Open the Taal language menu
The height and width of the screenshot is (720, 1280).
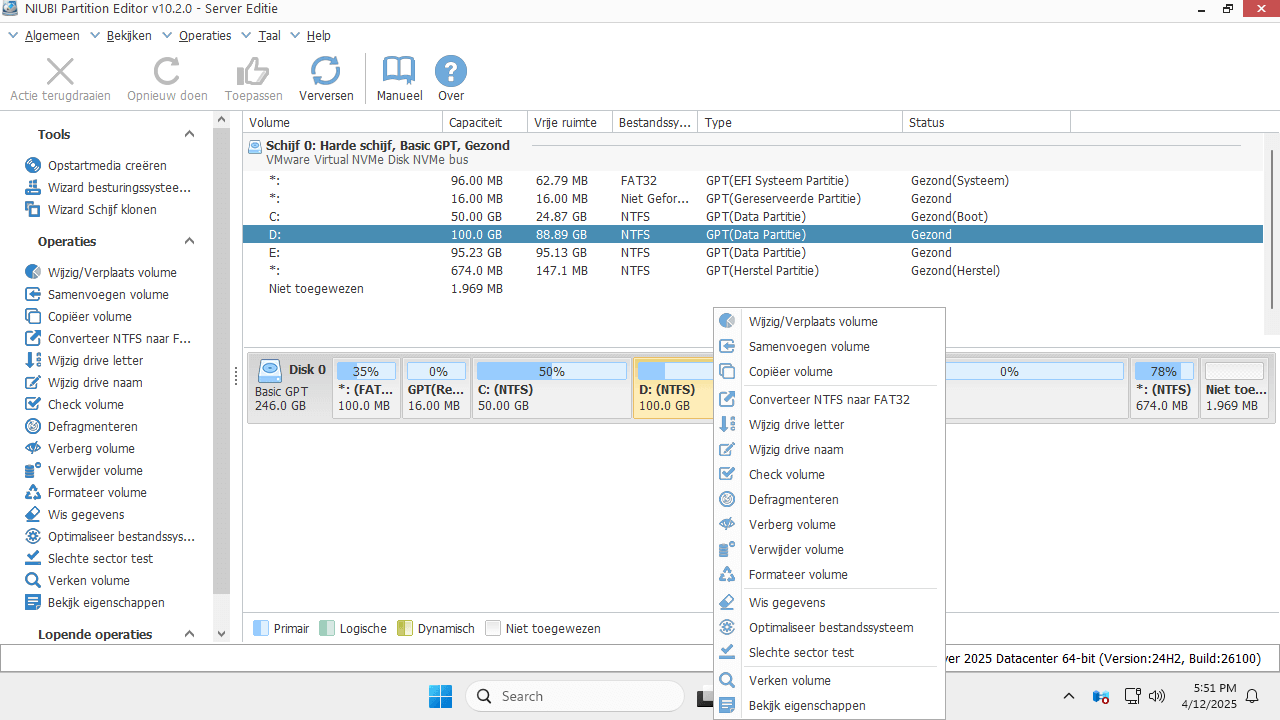269,35
